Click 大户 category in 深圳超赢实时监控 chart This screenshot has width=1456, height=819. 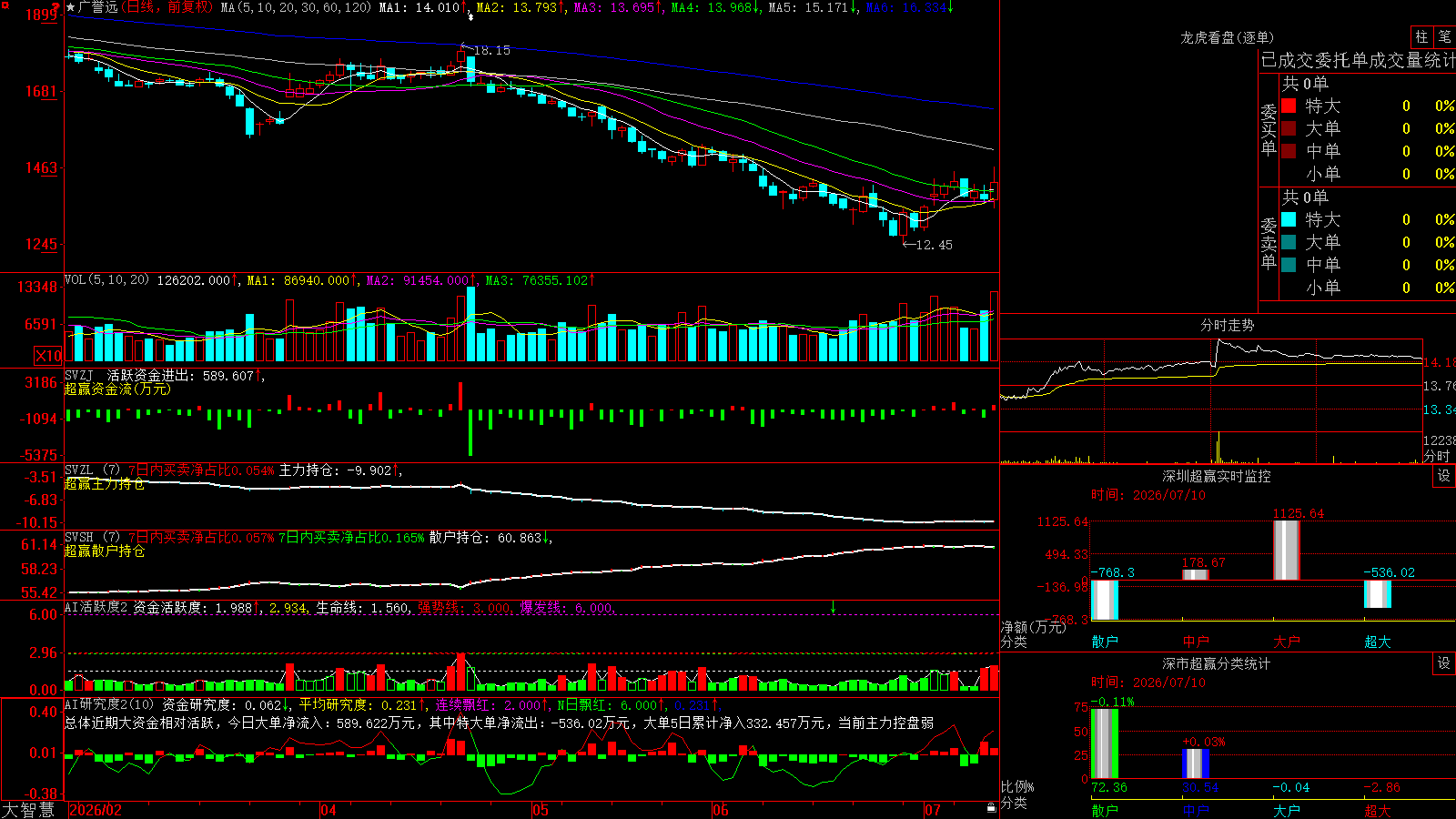[1287, 642]
